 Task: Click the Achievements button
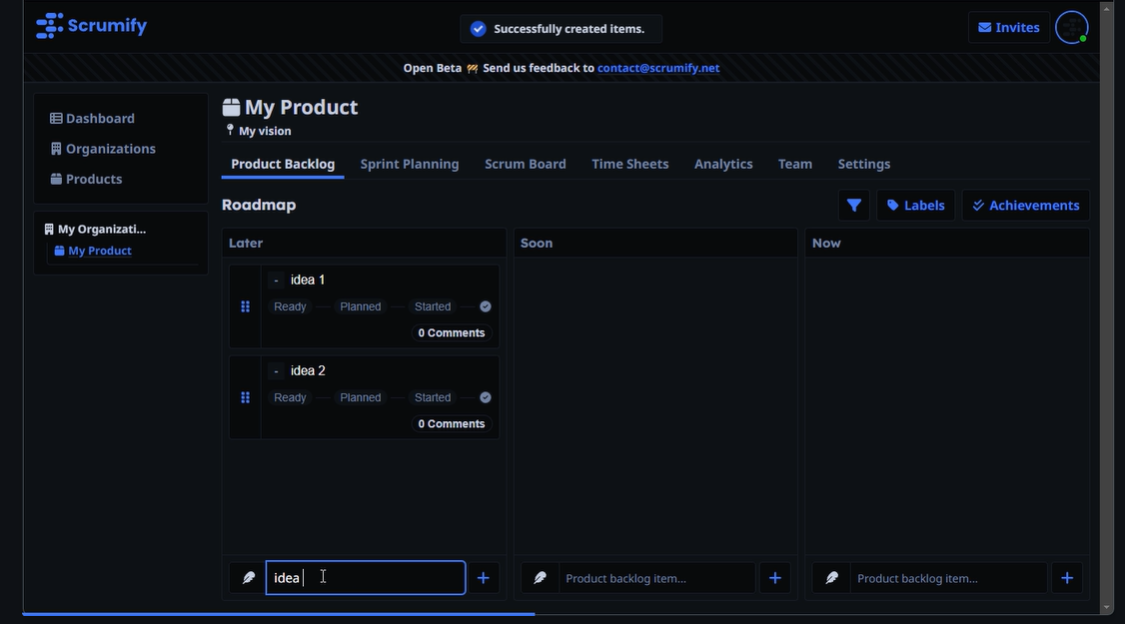pos(1026,205)
